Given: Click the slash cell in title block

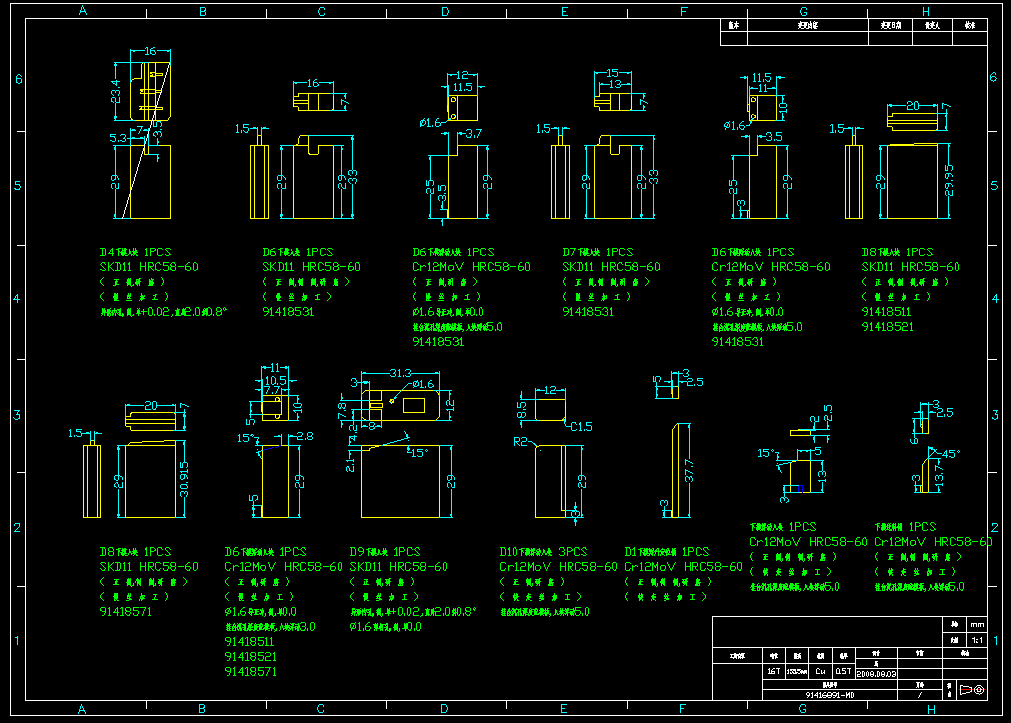Looking at the screenshot, I should 919,695.
